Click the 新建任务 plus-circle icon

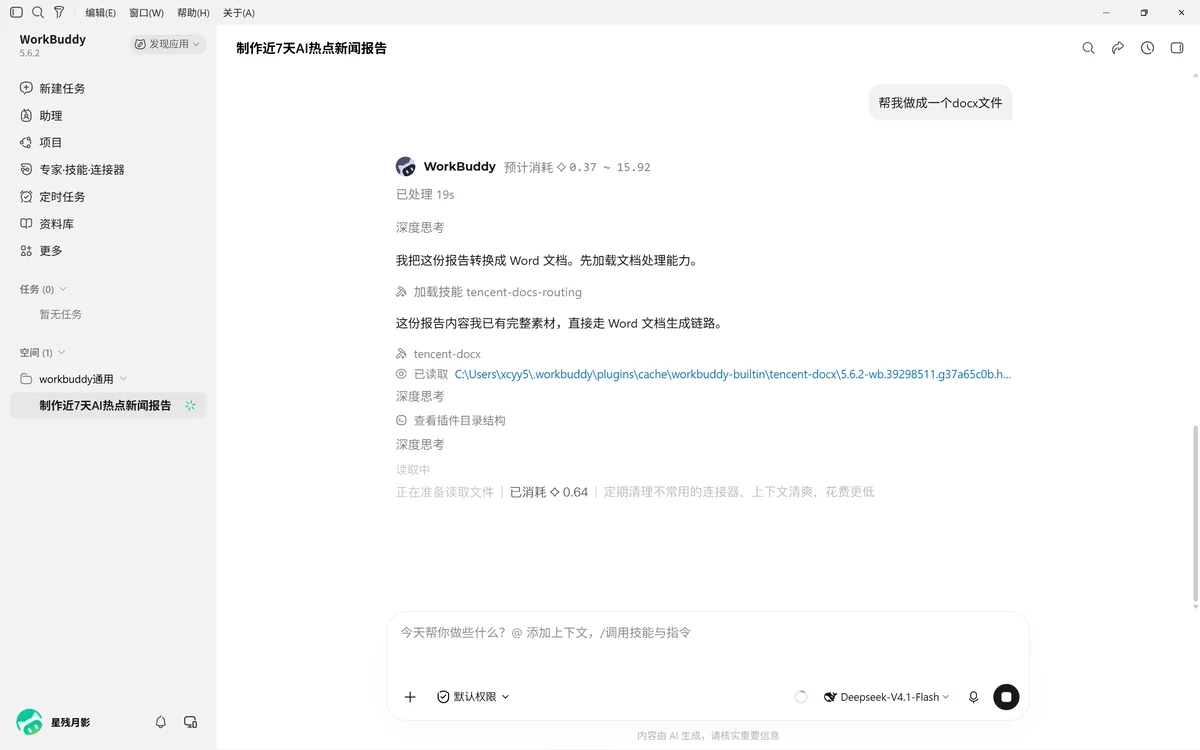click(26, 88)
